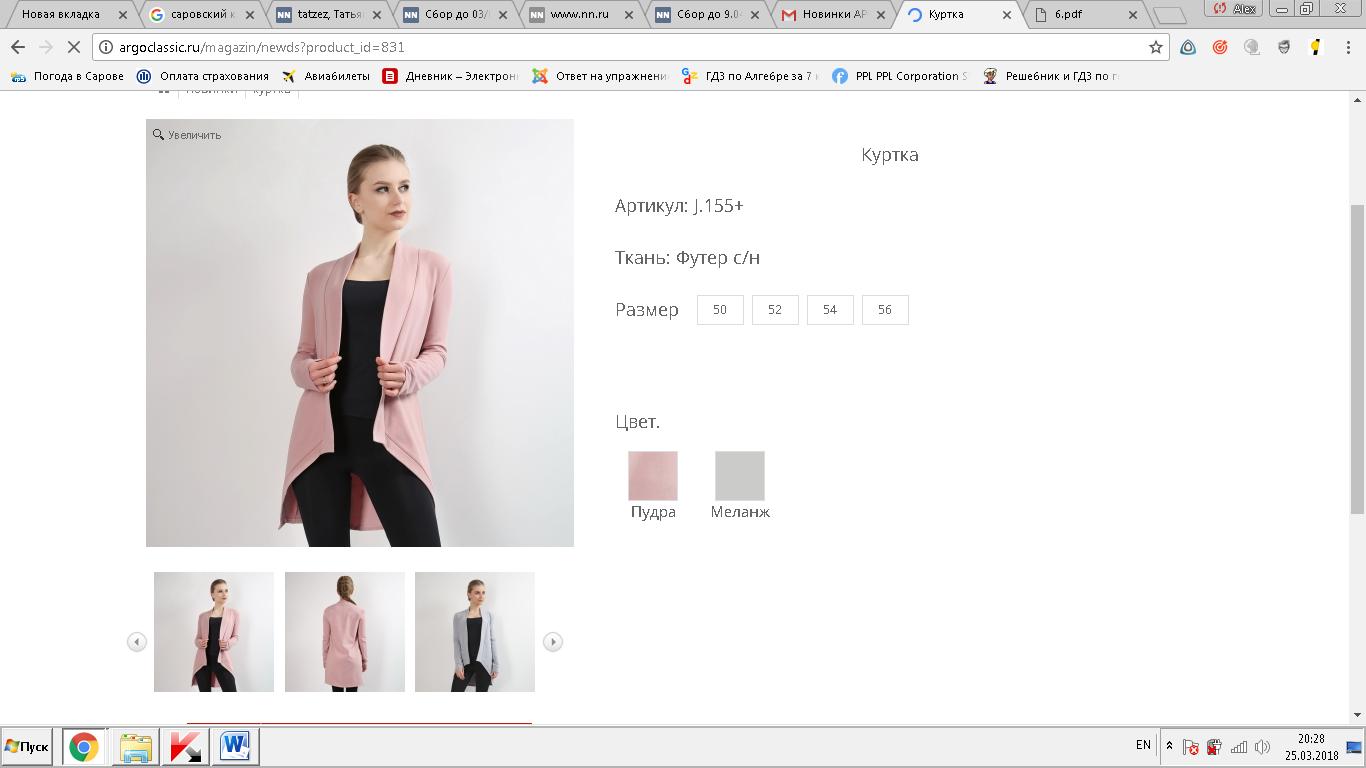1366x768 pixels.
Task: Close the Куртка tab
Action: [x=1007, y=15]
